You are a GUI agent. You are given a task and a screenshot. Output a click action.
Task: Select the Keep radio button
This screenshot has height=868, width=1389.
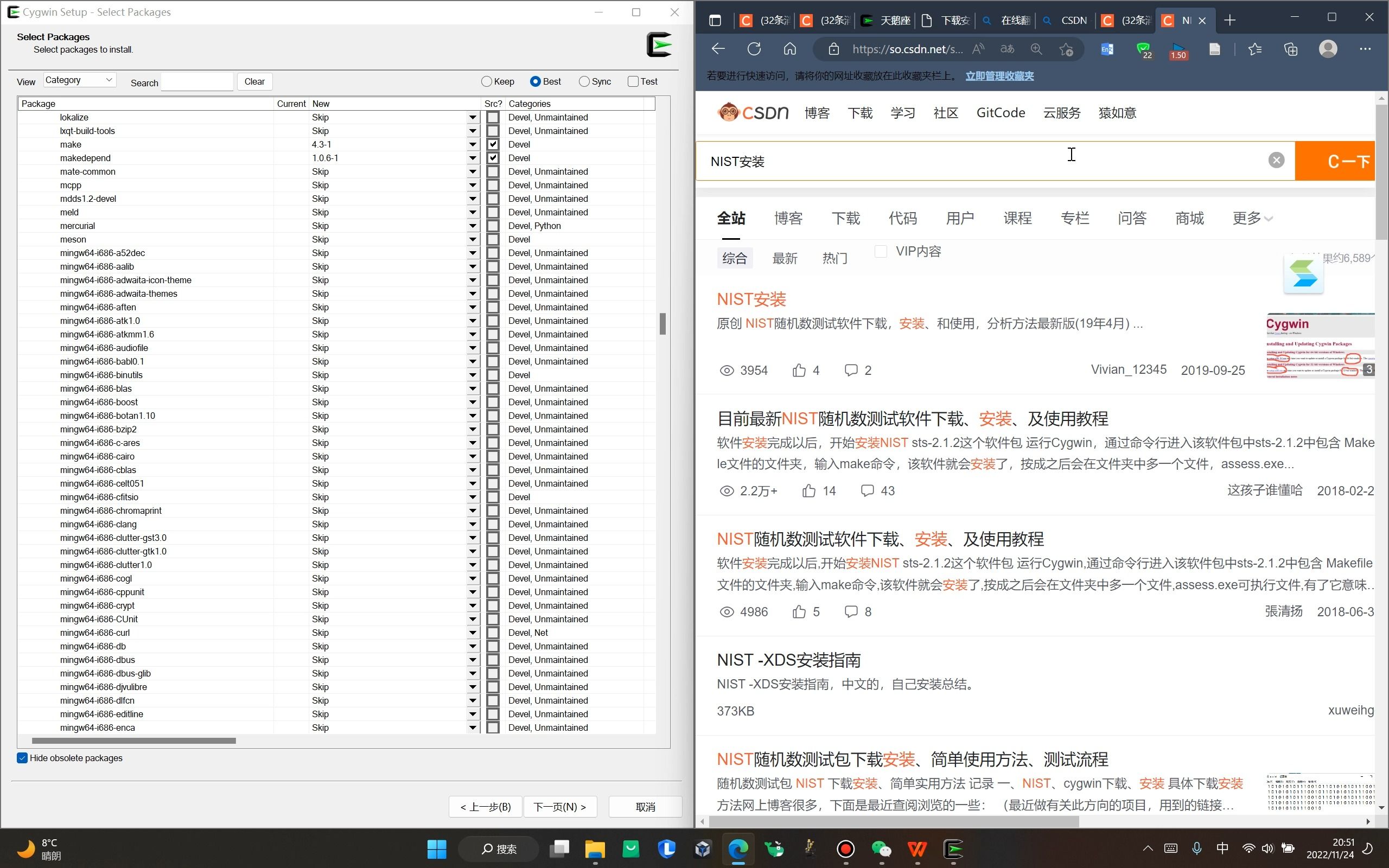[x=487, y=81]
